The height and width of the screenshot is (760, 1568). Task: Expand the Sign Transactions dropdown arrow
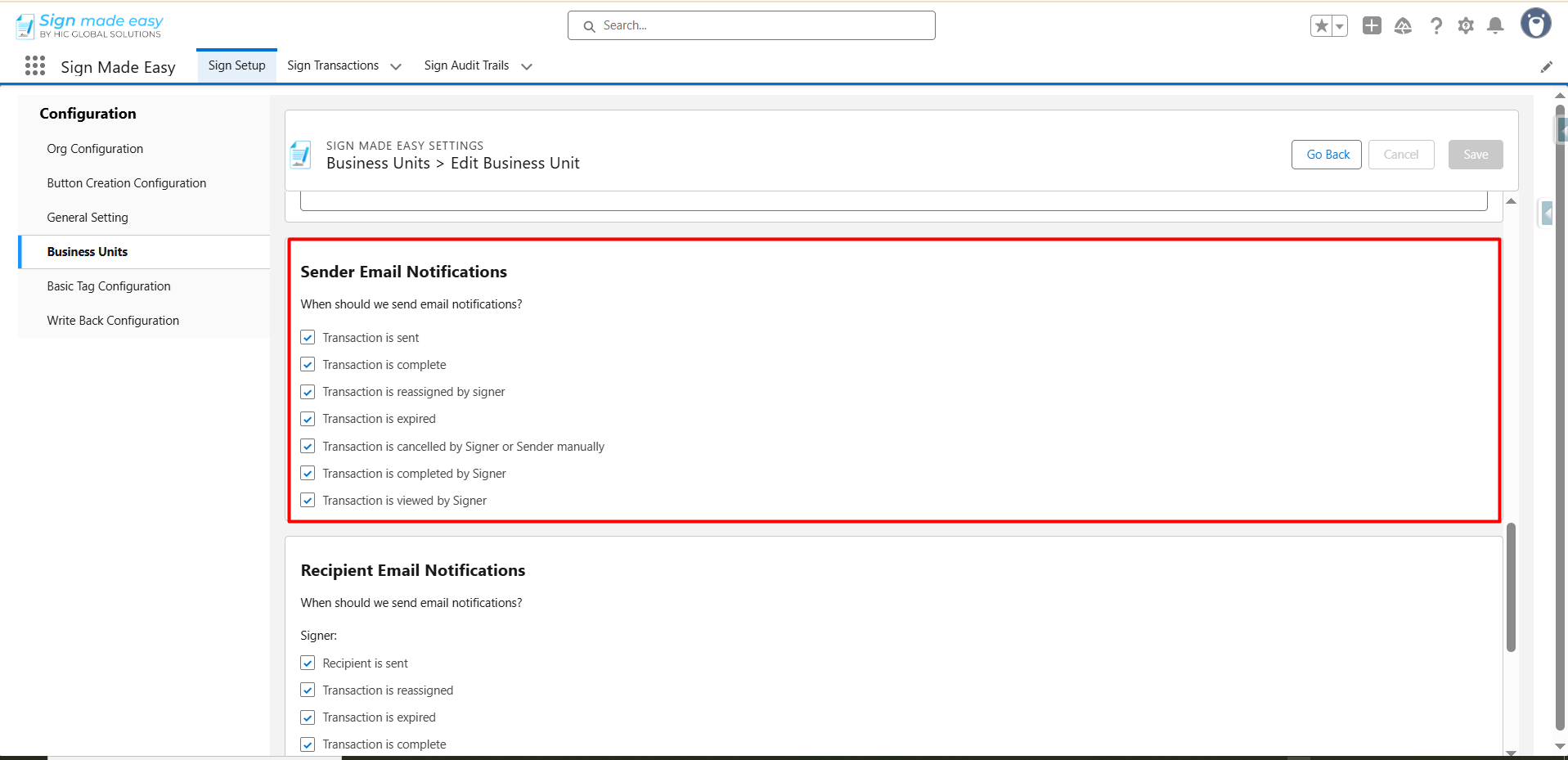396,66
